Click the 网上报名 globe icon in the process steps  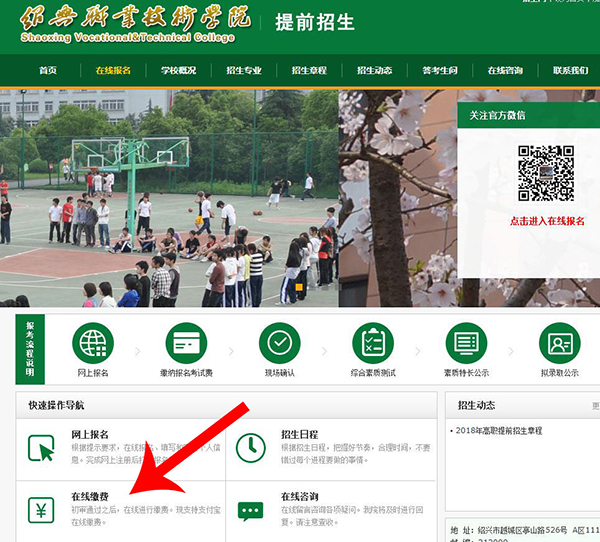(93, 343)
